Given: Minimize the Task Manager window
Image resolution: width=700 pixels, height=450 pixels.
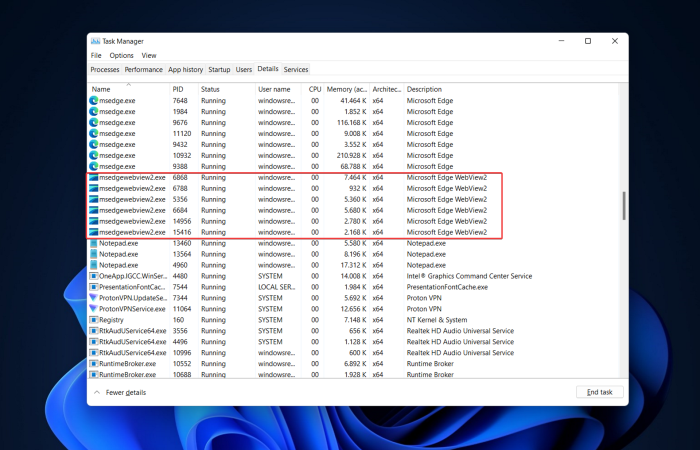Looking at the screenshot, I should pyautogui.click(x=562, y=41).
